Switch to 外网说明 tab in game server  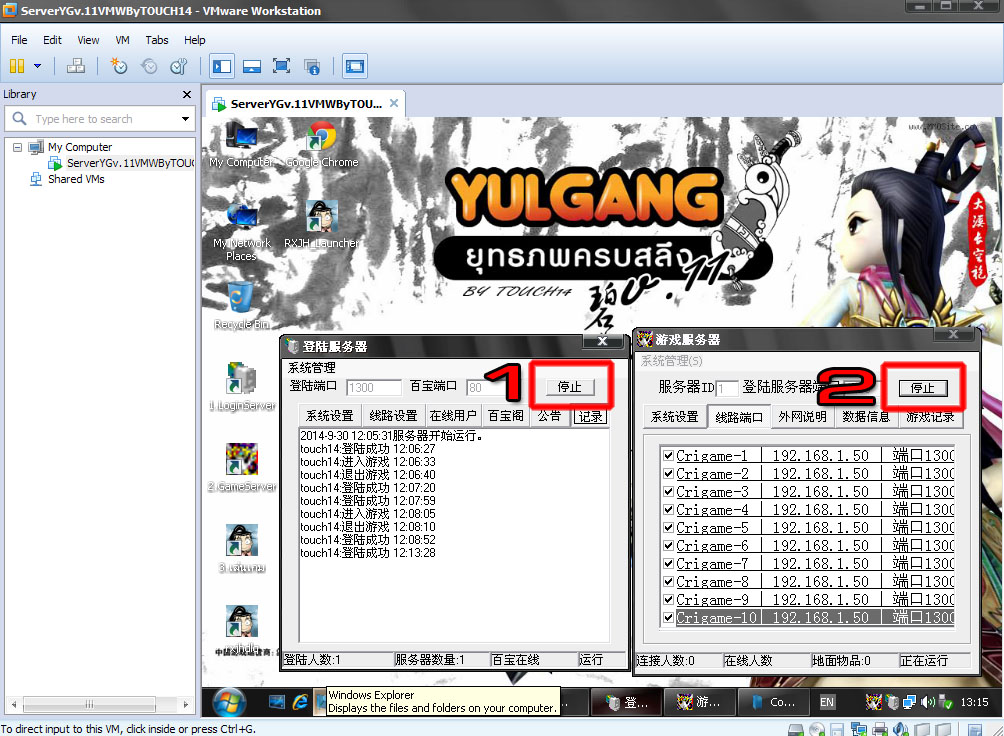tap(802, 417)
